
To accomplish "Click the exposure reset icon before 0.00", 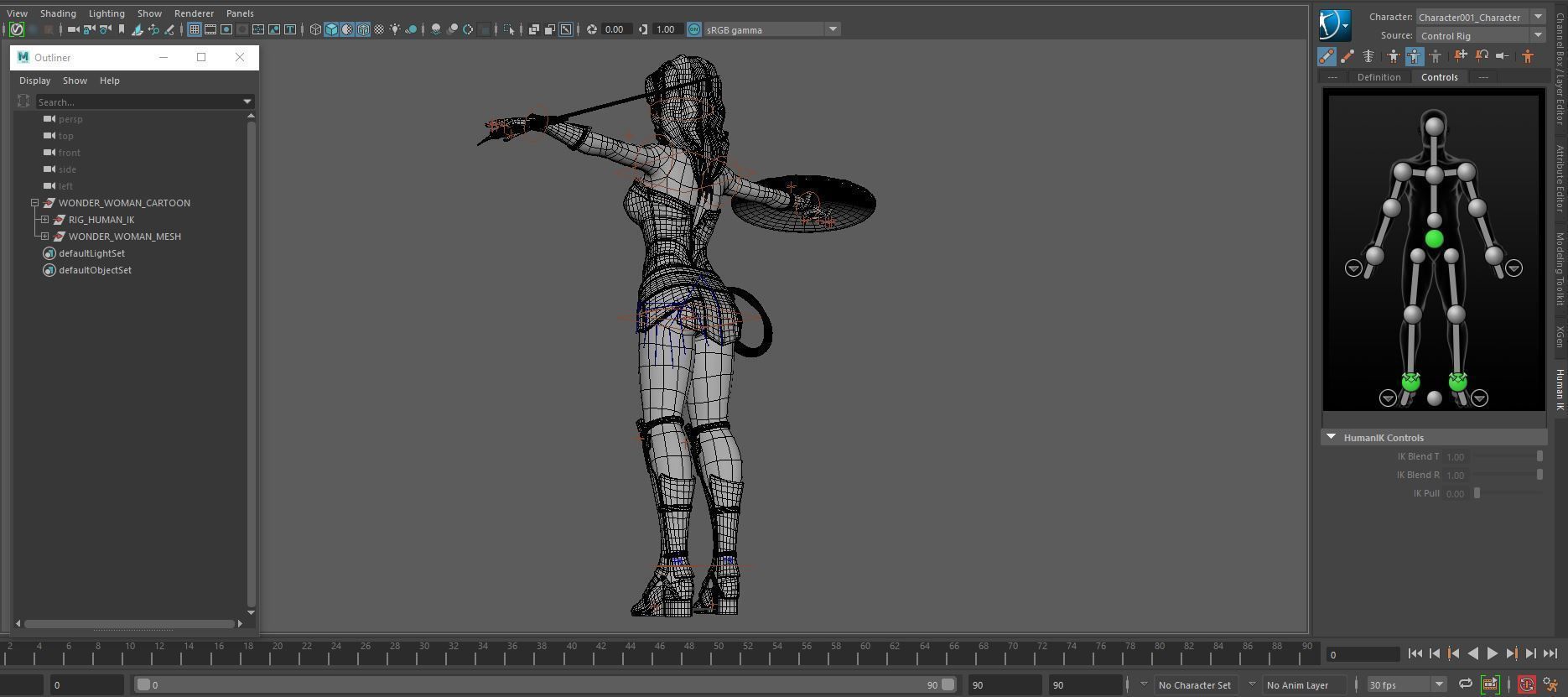I will 592,29.
